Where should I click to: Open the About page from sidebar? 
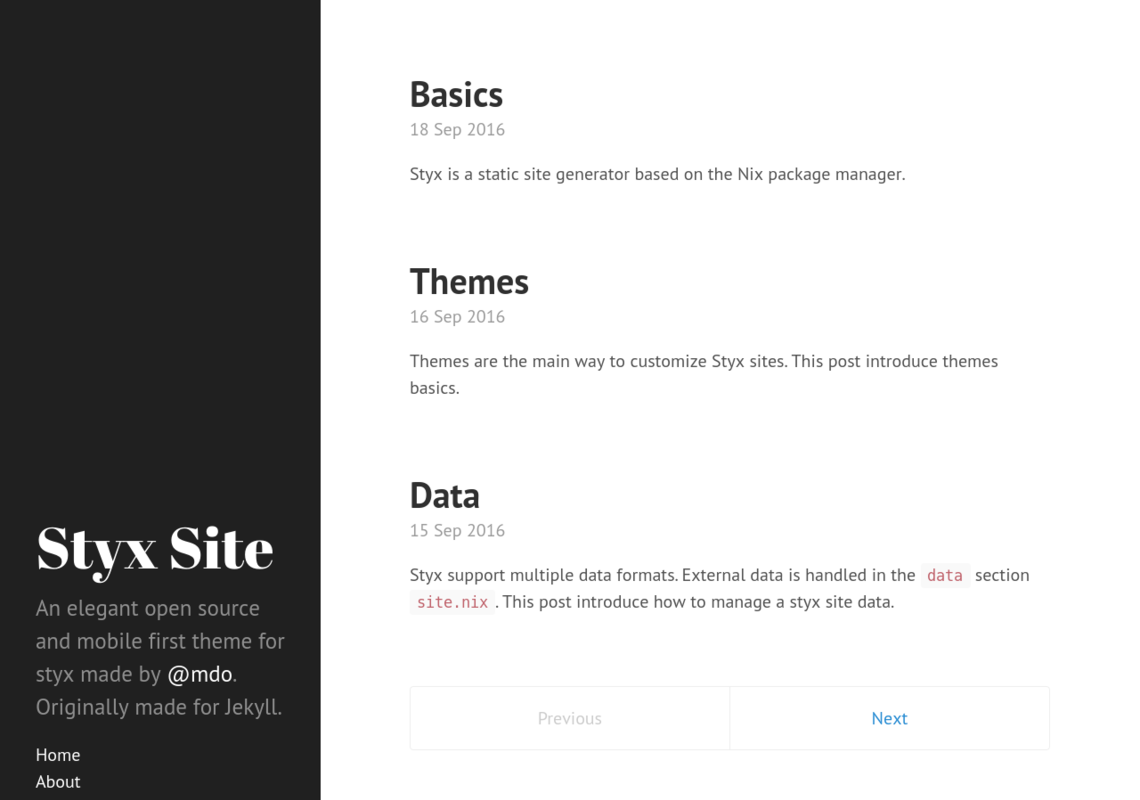(58, 782)
